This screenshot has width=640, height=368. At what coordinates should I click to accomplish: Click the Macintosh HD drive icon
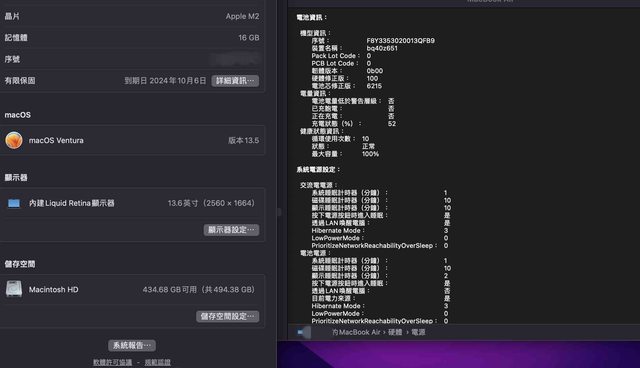14,289
